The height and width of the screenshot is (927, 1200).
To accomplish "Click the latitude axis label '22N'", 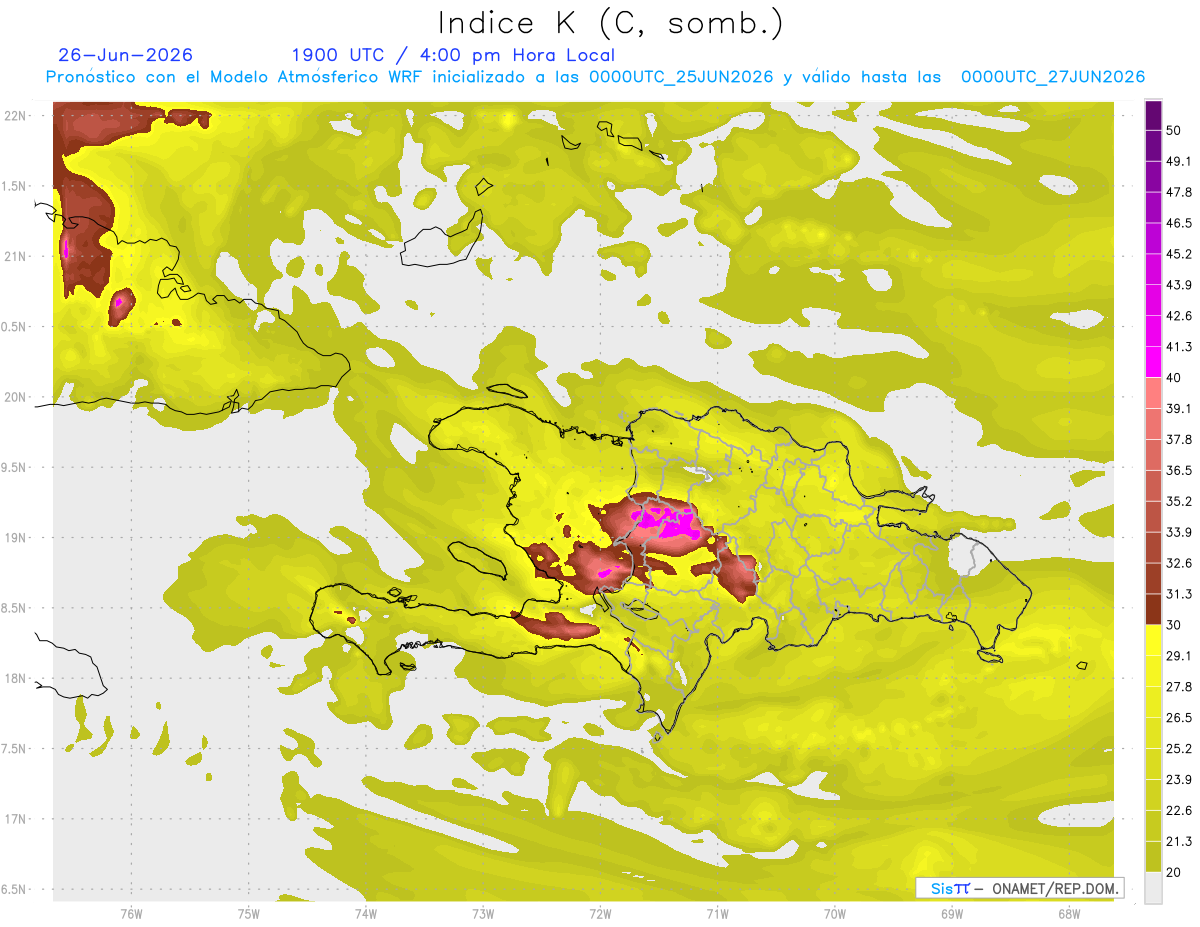I will (x=15, y=115).
